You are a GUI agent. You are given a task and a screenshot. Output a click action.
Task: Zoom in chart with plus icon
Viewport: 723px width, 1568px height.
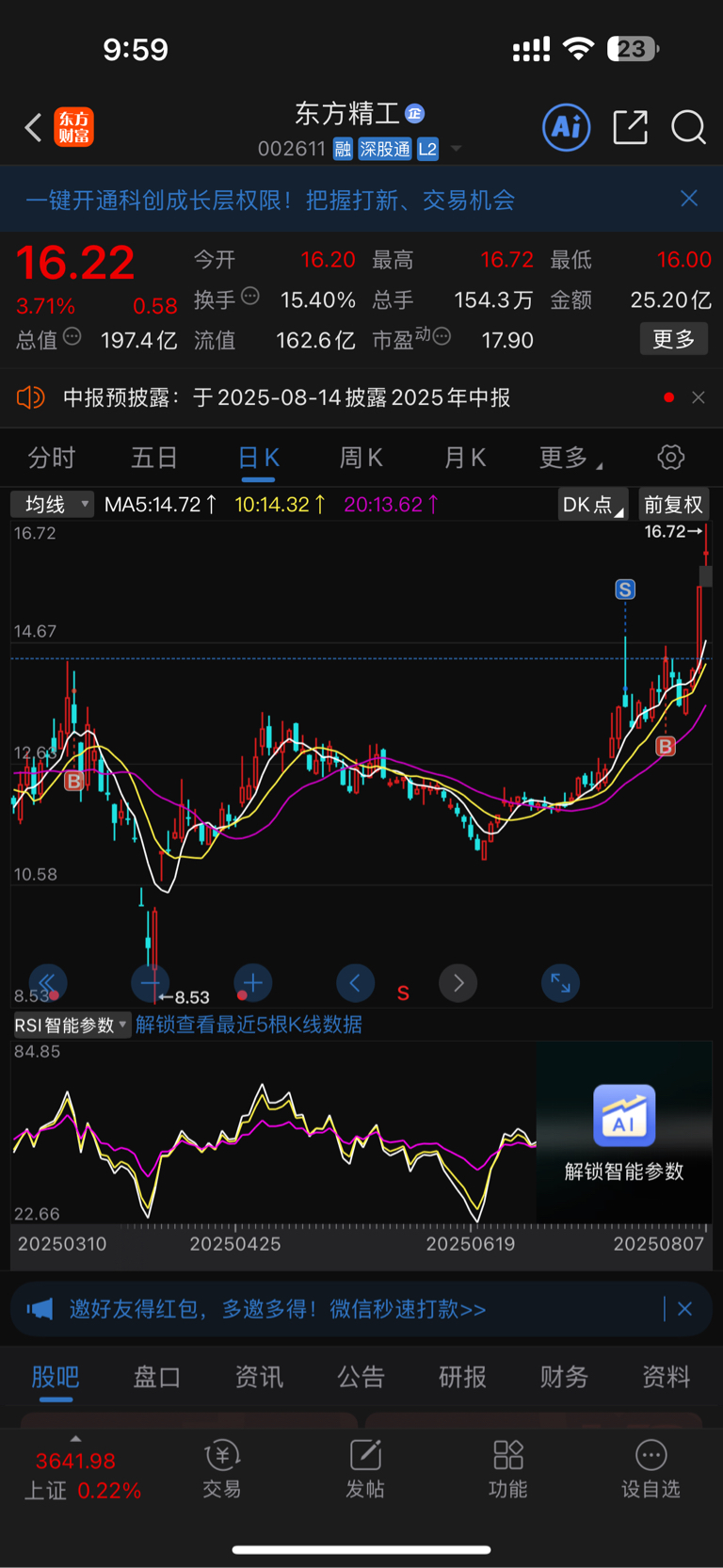point(252,983)
